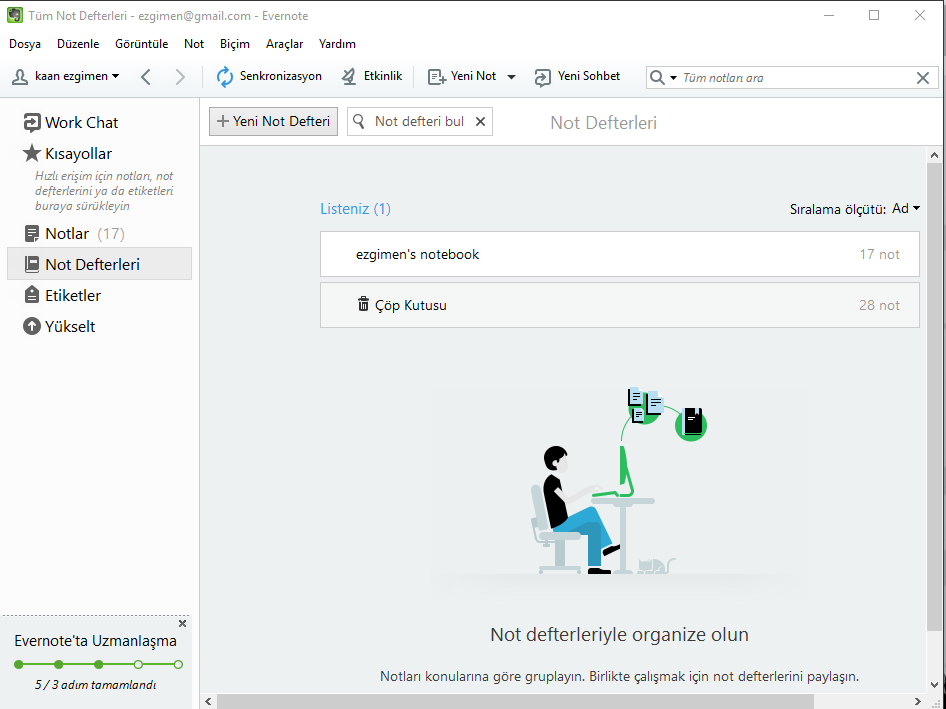This screenshot has width=946, height=709.
Task: Expand the kaan ezgimen account menu
Action: [66, 76]
